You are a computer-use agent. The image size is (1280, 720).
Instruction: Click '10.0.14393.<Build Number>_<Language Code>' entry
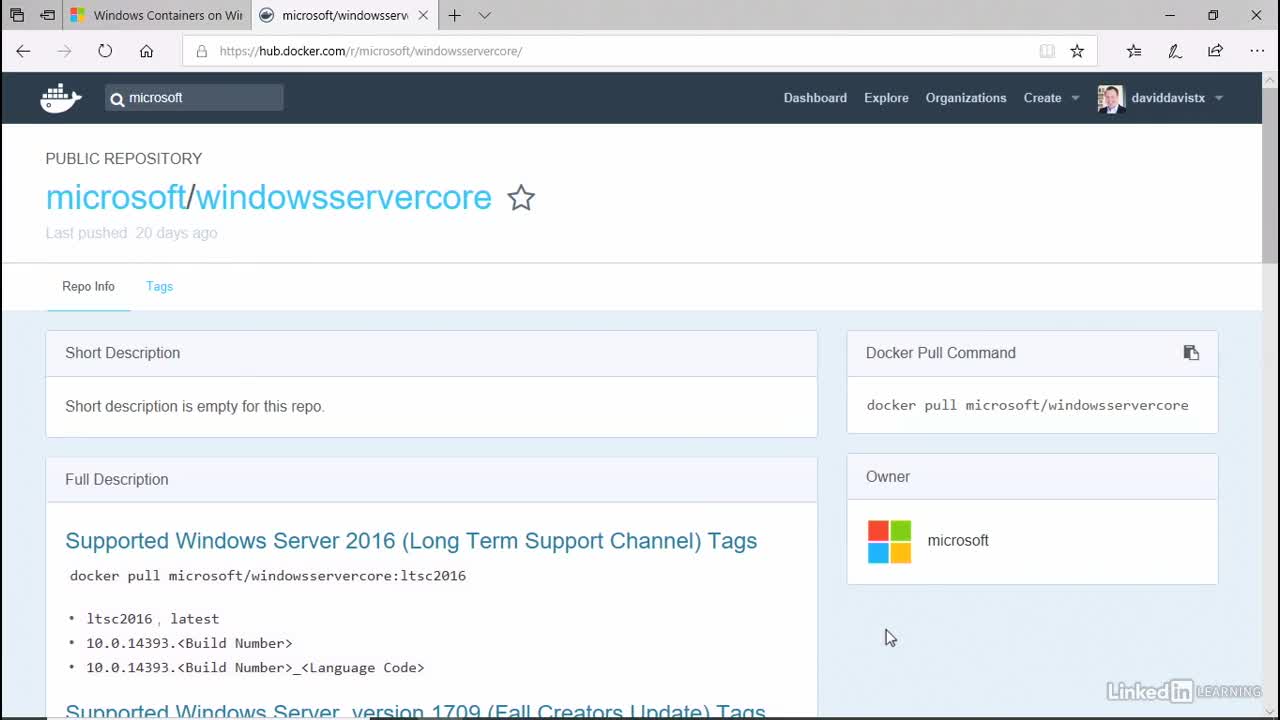pos(255,668)
